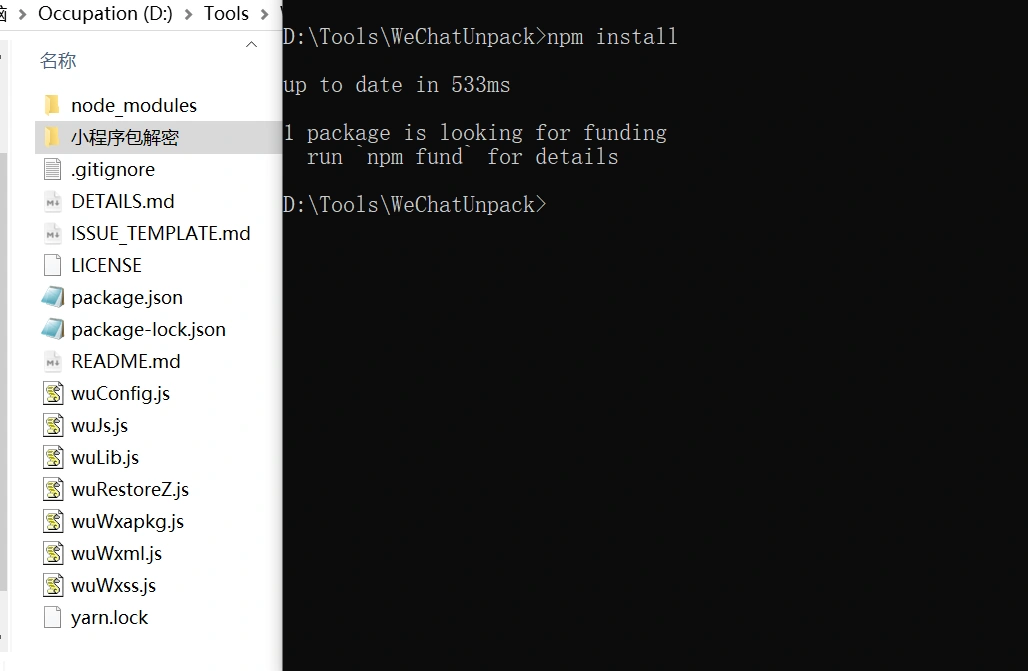This screenshot has height=671, width=1028.
Task: Click the 小程序包解密 folder icon
Action: (53, 137)
